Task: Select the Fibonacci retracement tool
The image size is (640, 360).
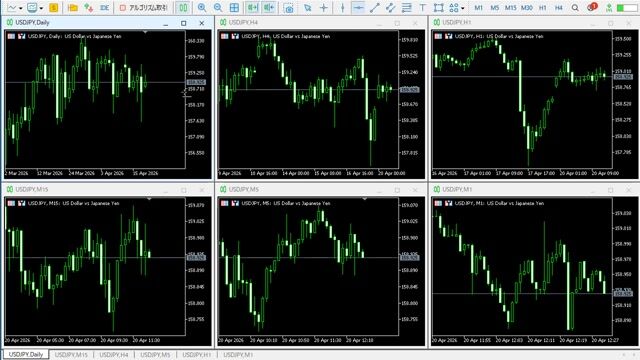Action: click(x=407, y=7)
